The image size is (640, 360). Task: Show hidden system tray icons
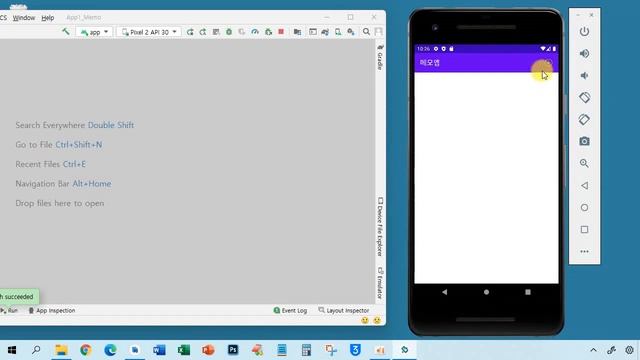pos(593,350)
